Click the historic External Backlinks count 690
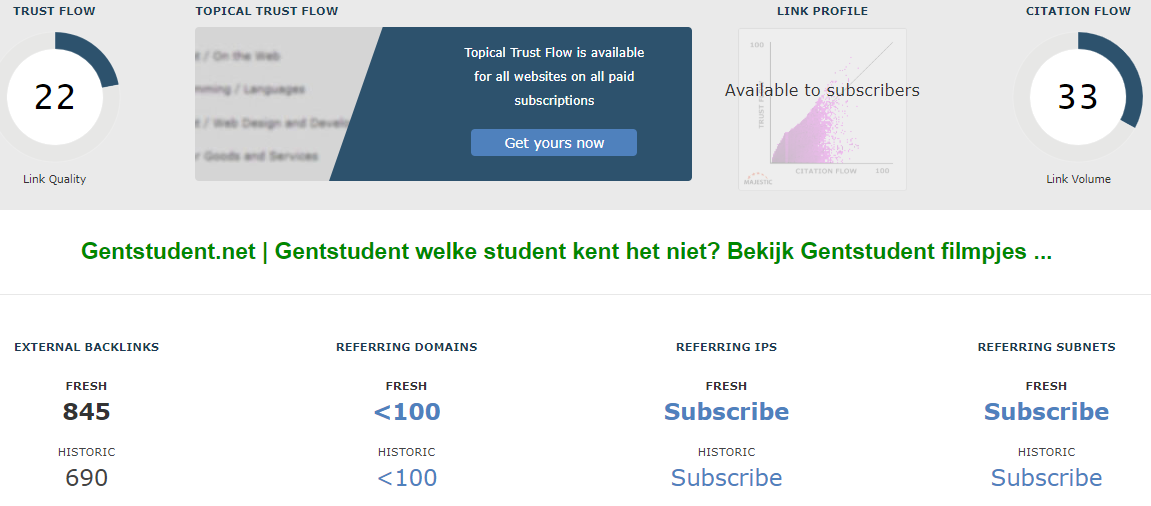Viewport: 1151px width, 506px height. 86,477
